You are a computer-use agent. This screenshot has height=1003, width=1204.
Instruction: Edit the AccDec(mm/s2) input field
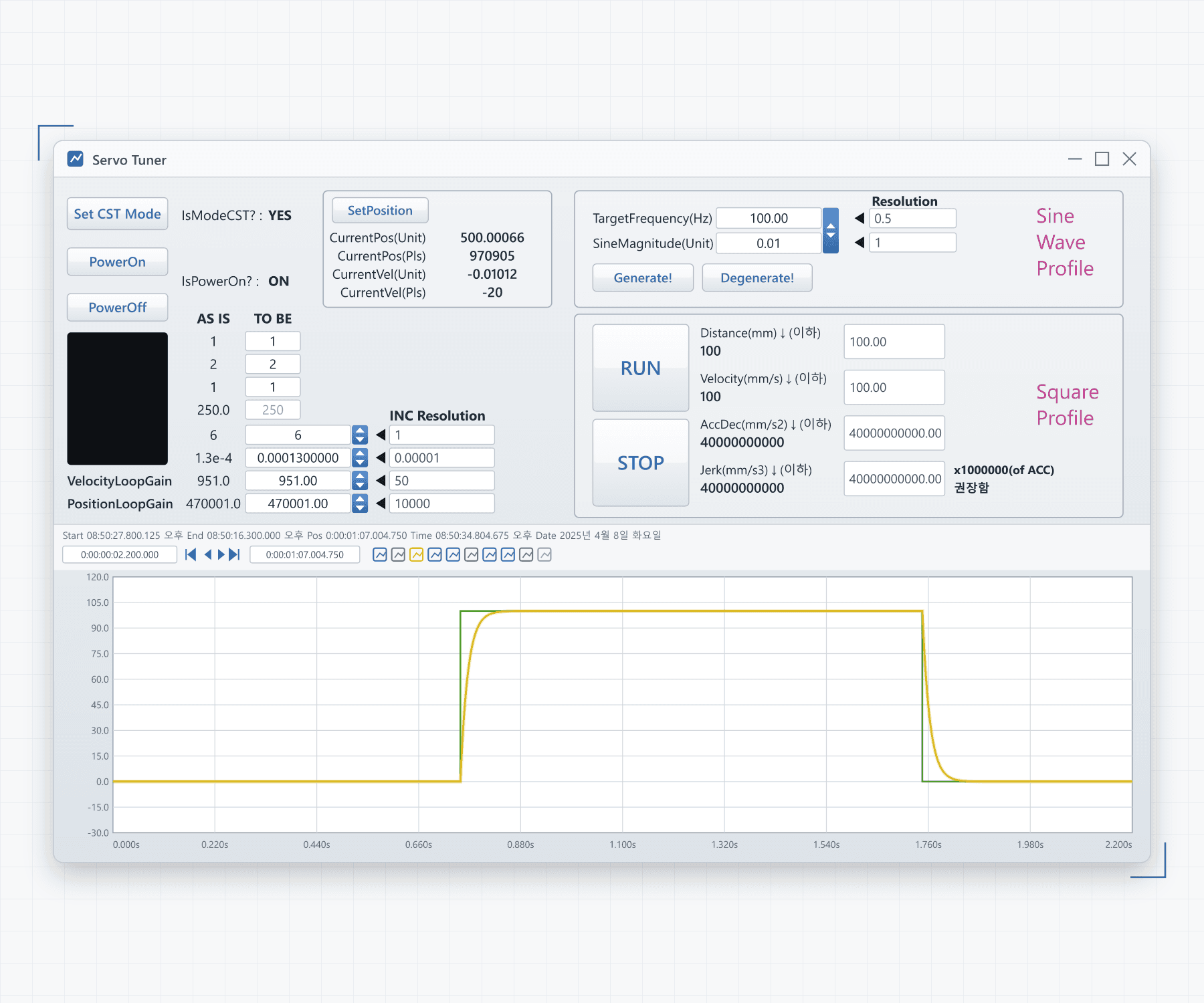coord(894,433)
